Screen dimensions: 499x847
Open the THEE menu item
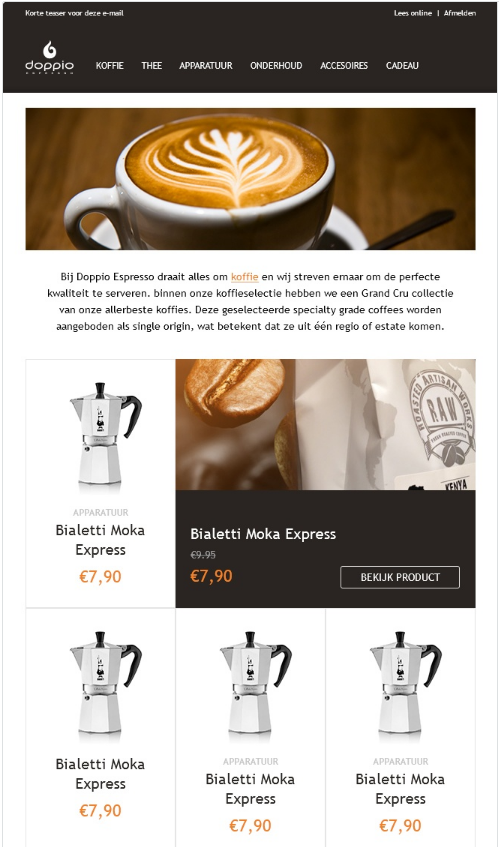click(x=152, y=66)
